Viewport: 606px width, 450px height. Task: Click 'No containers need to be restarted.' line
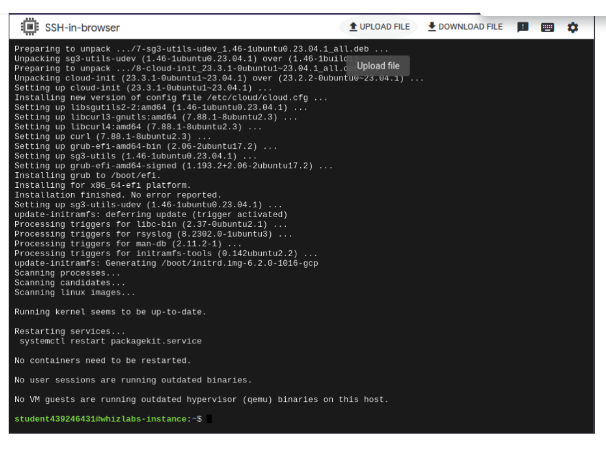click(102, 360)
